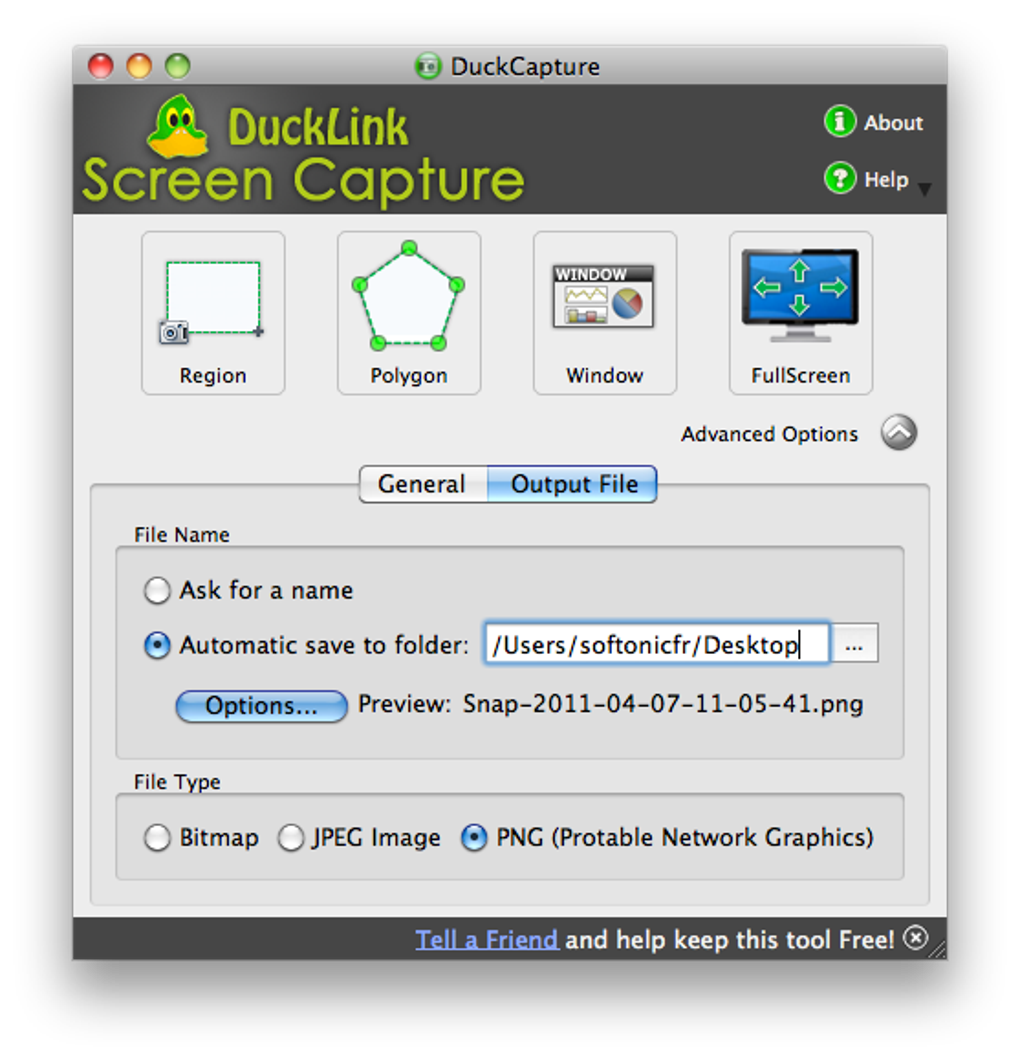Browse for folder with the ellipsis button
The image size is (1020, 1060).
click(x=854, y=644)
